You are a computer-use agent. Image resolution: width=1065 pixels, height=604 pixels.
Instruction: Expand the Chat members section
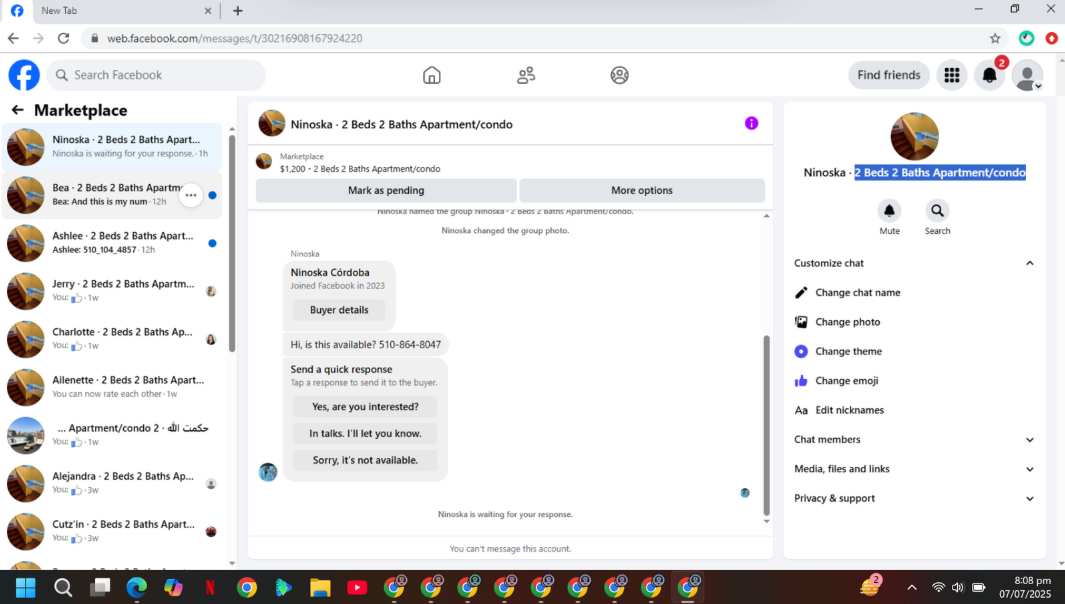pyautogui.click(x=914, y=440)
